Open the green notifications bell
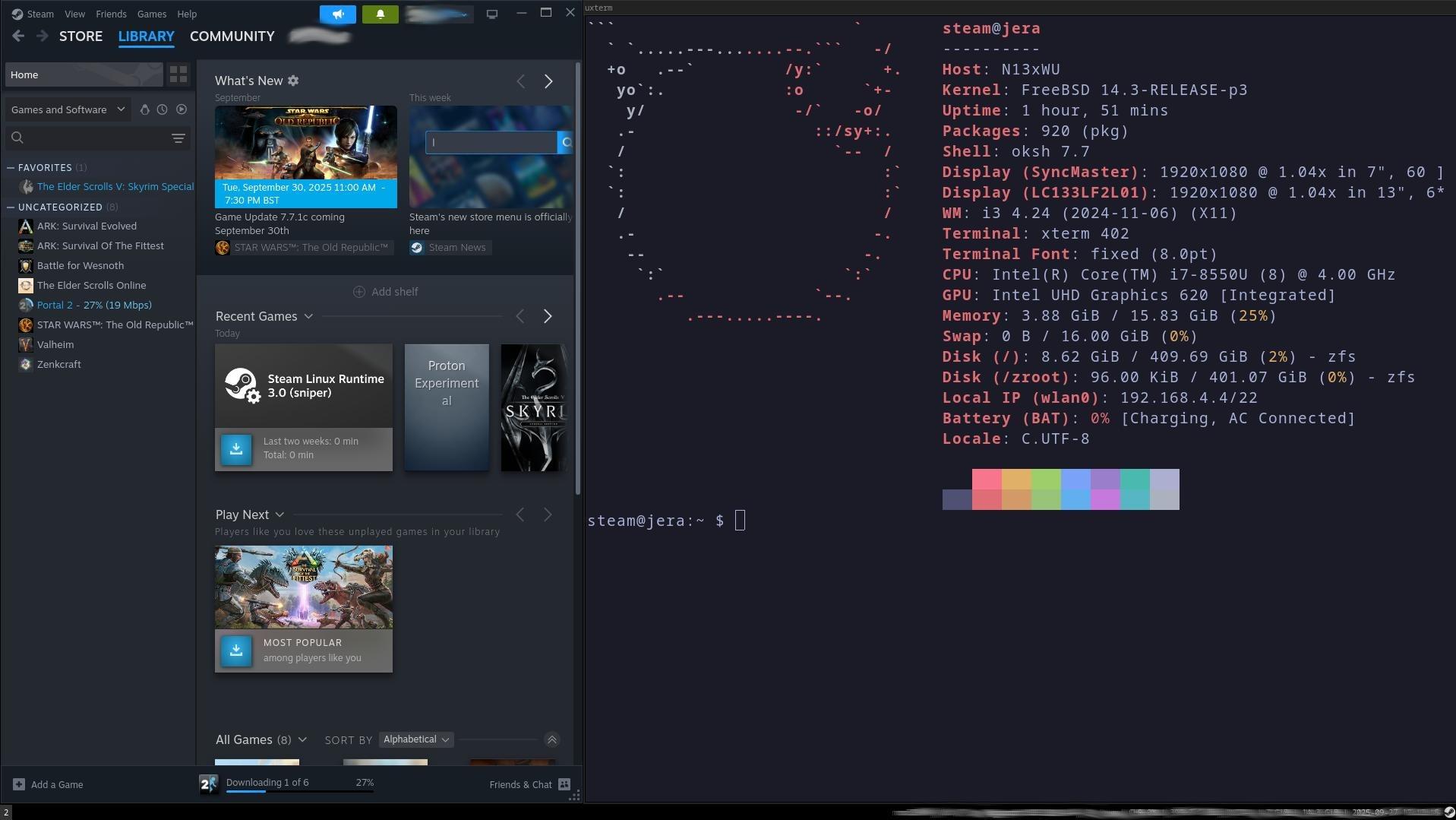Image resolution: width=1456 pixels, height=820 pixels. pyautogui.click(x=380, y=14)
